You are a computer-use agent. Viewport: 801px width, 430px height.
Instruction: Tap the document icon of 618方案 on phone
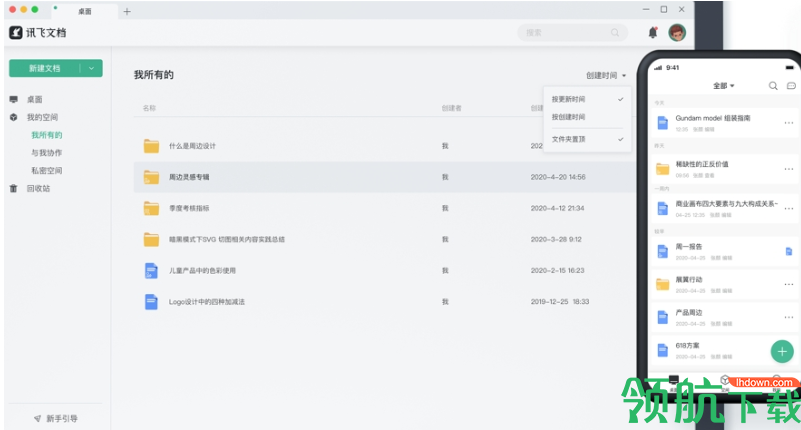(x=663, y=350)
